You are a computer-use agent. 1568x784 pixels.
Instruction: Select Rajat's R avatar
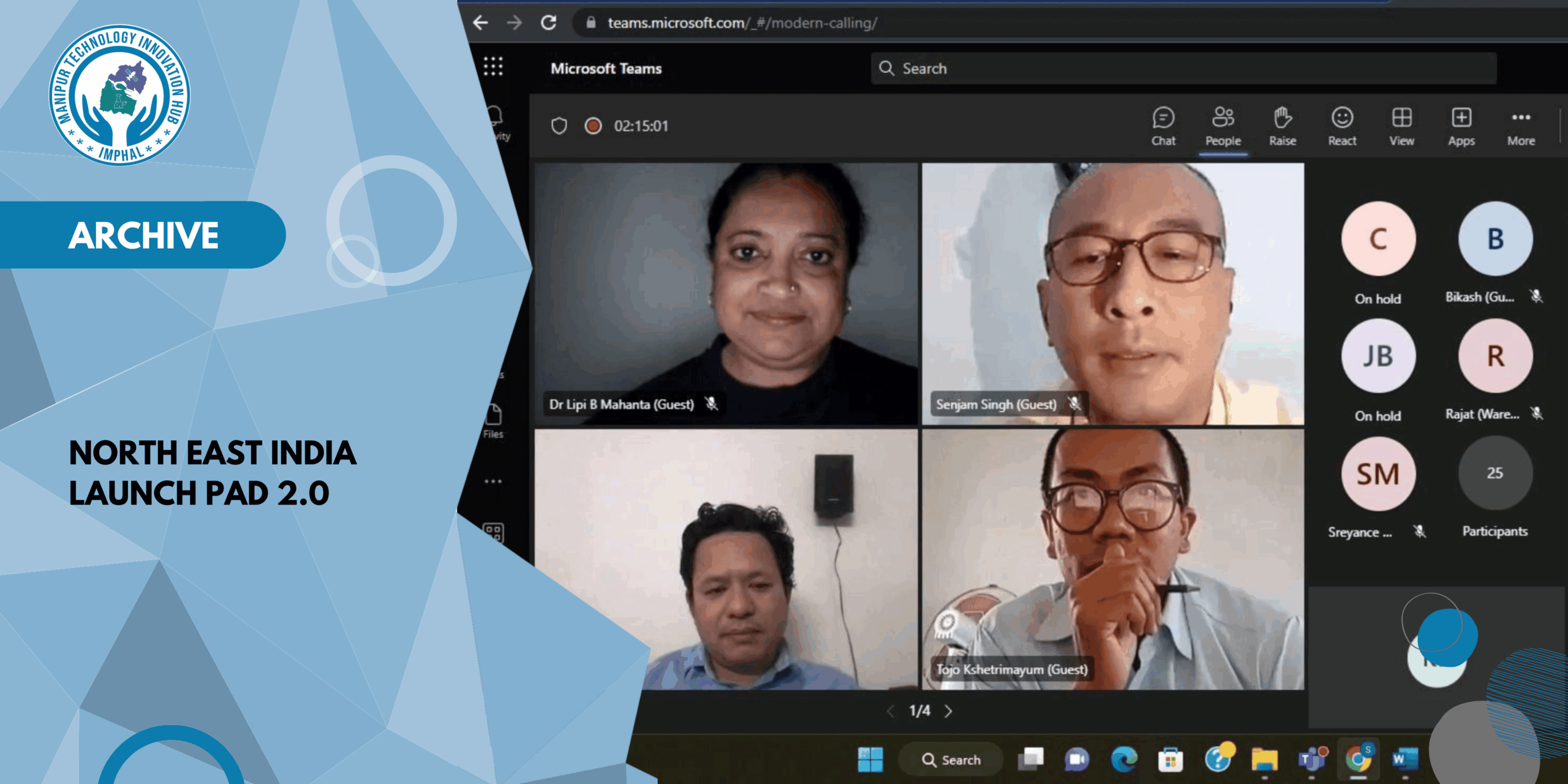click(1495, 356)
